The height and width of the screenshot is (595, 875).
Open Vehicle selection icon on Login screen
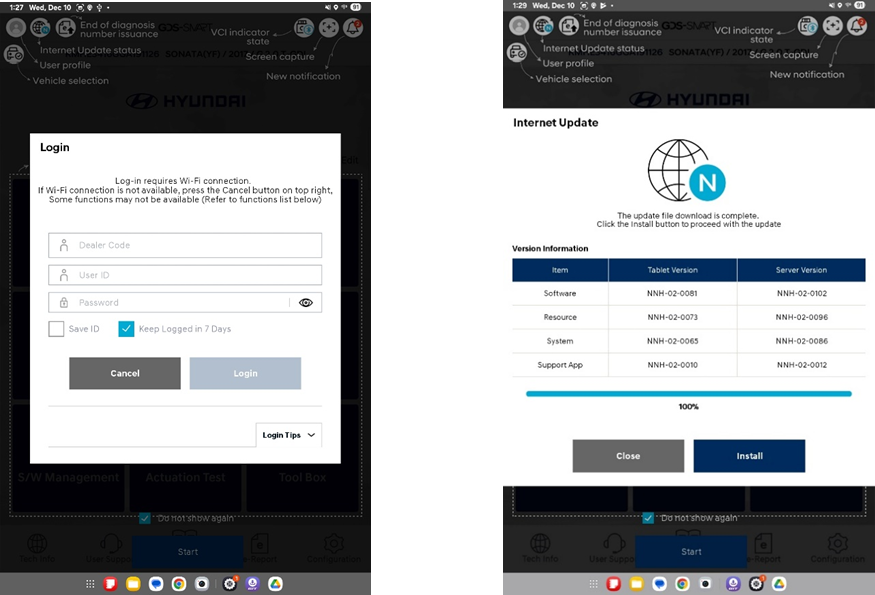(13, 55)
